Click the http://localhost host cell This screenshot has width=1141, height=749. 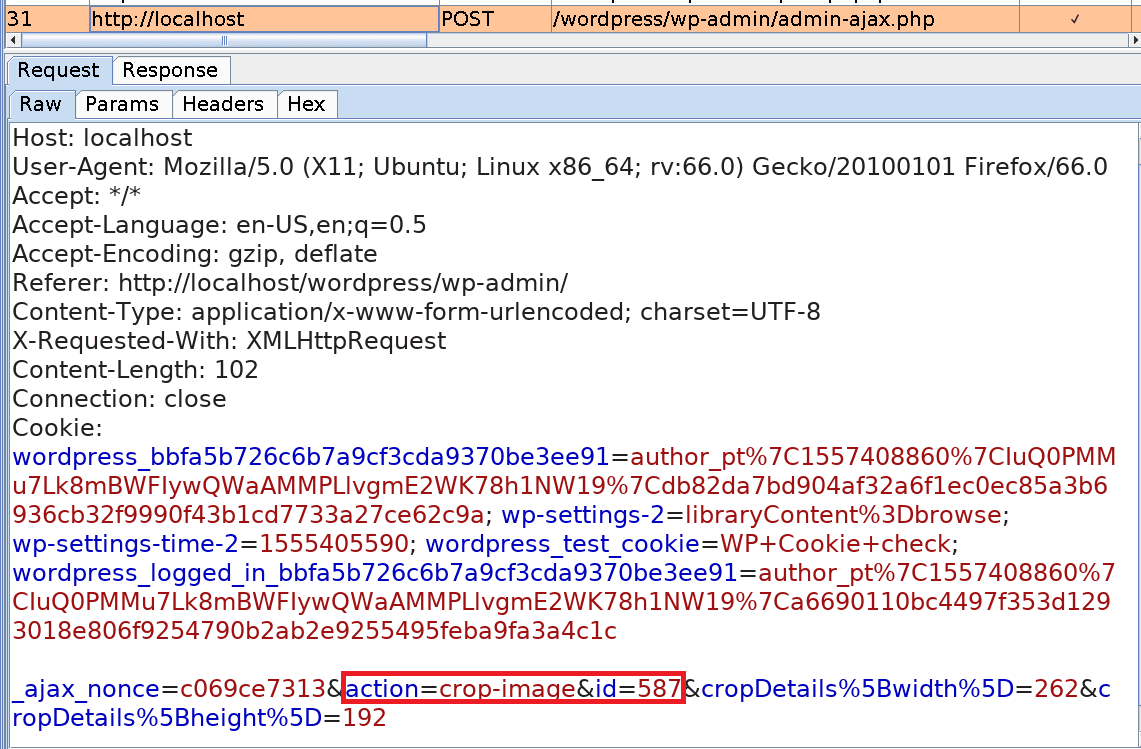260,18
